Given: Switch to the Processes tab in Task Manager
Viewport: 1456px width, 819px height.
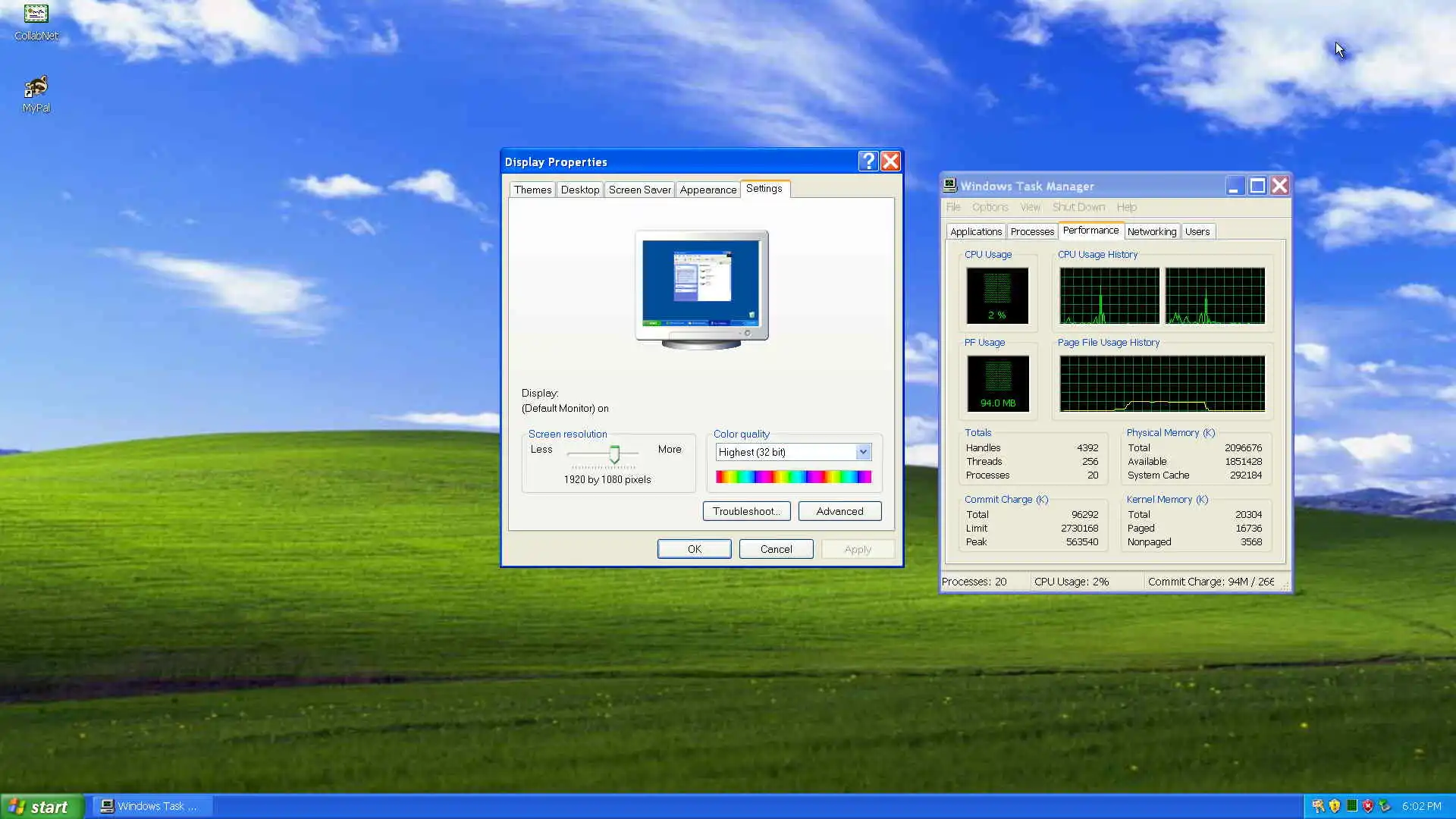Looking at the screenshot, I should point(1031,231).
